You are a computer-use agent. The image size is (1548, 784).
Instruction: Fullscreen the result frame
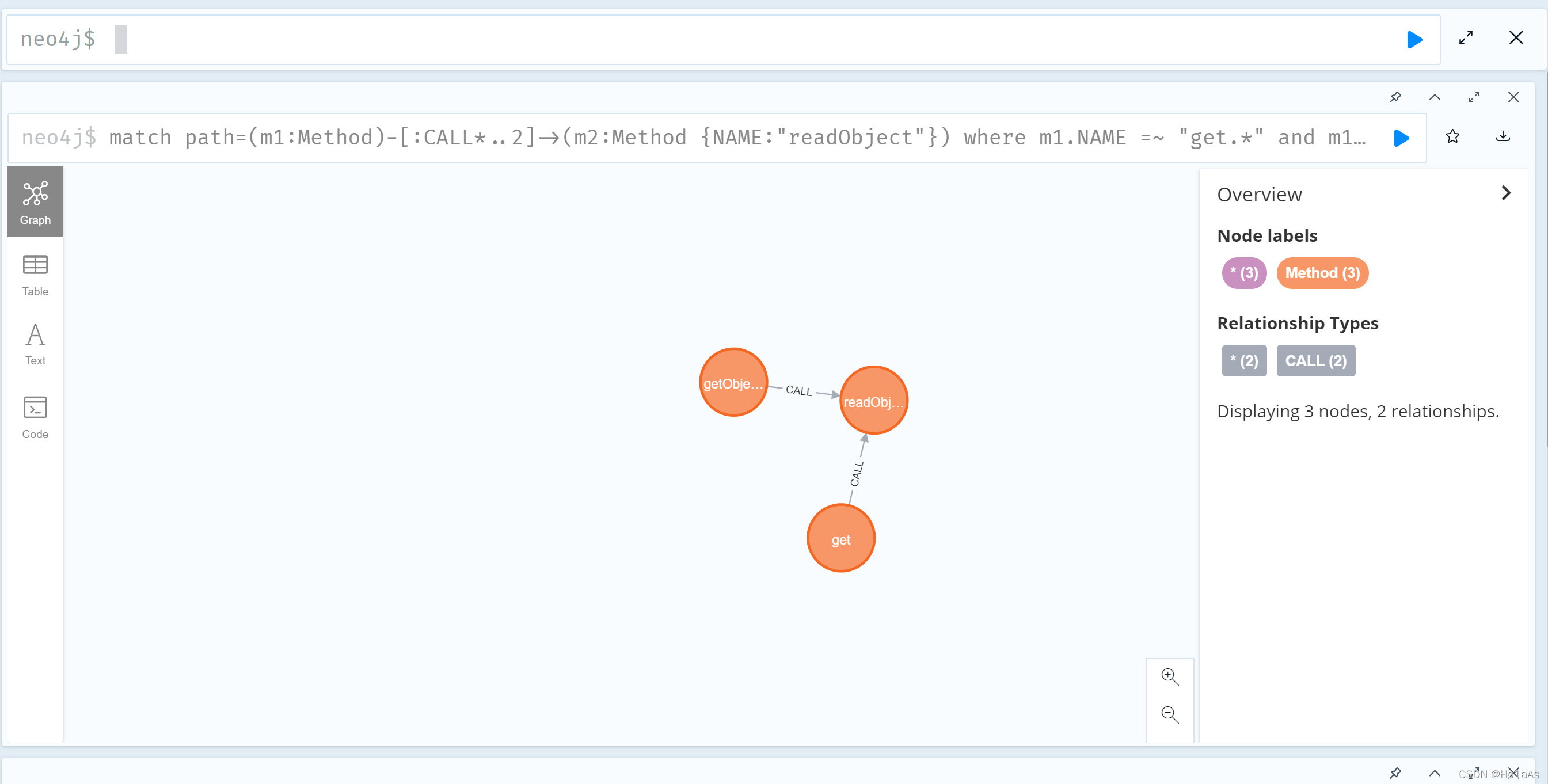[x=1474, y=97]
